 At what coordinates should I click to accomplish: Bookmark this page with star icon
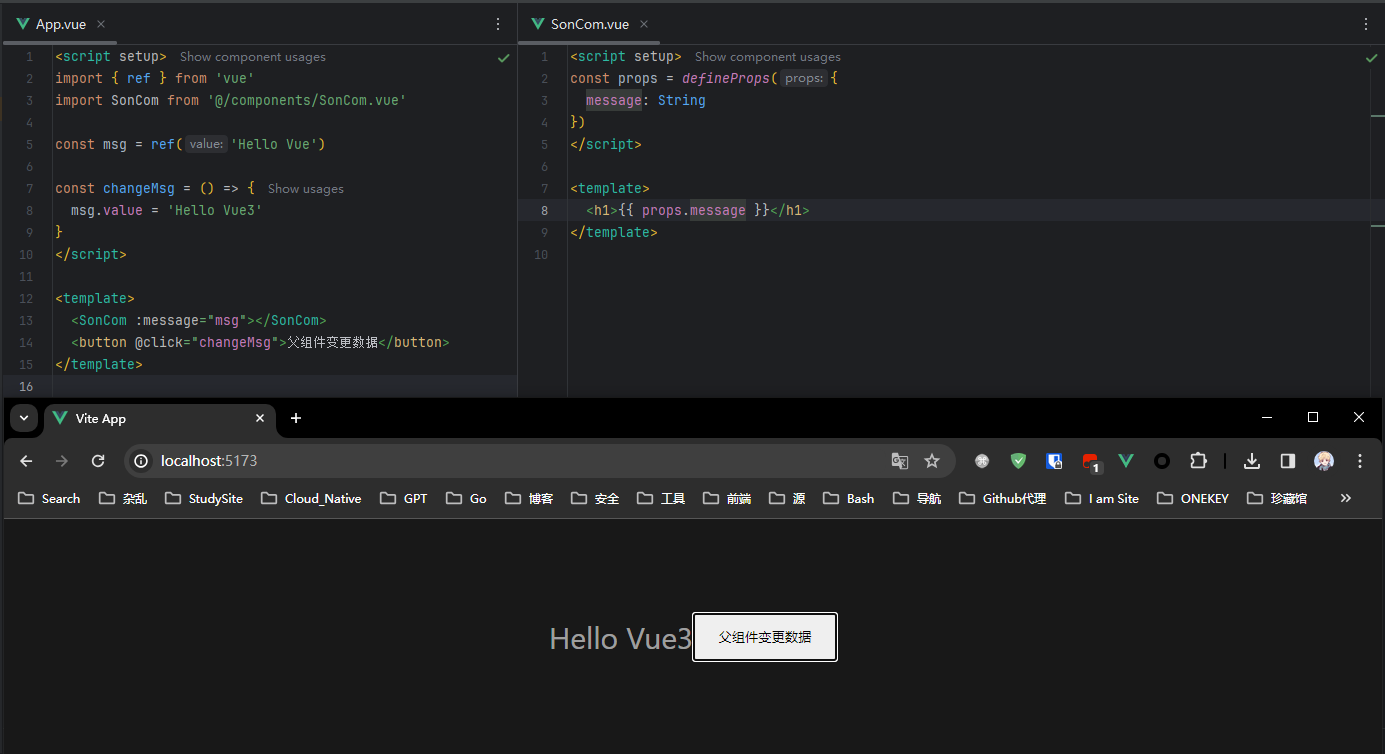point(932,461)
